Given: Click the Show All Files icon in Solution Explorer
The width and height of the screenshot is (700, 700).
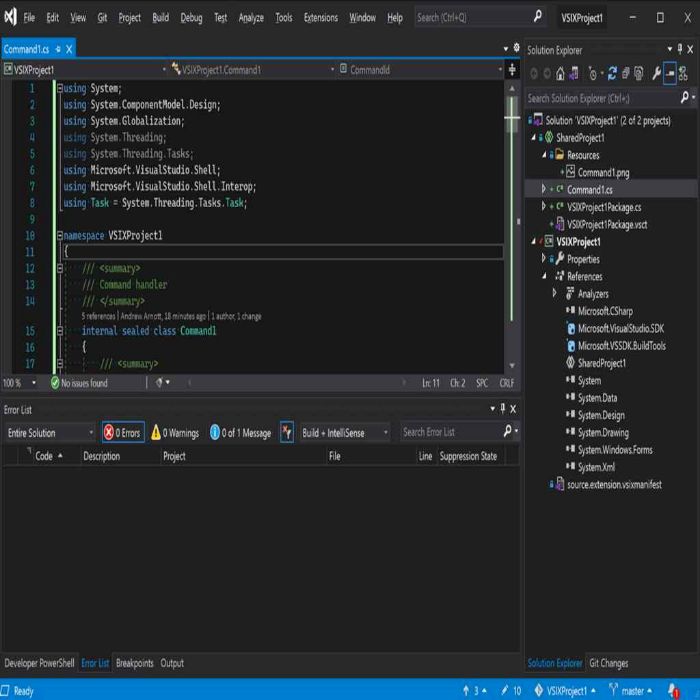Looking at the screenshot, I should (x=639, y=74).
